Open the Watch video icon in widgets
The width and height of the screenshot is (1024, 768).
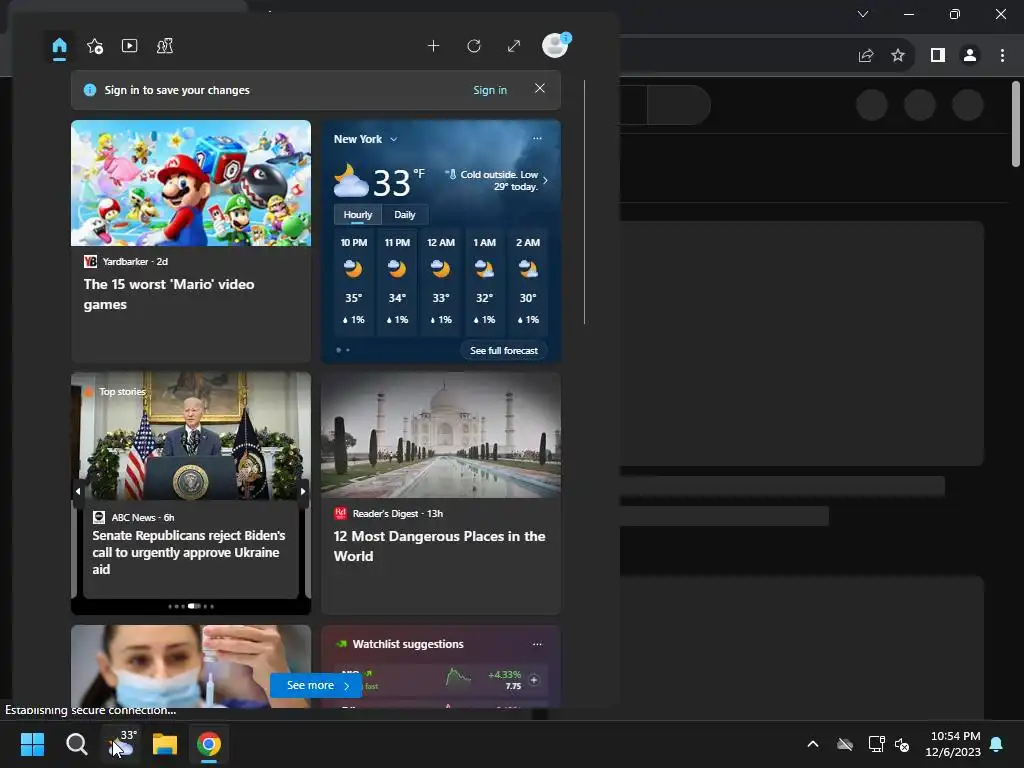pos(129,46)
